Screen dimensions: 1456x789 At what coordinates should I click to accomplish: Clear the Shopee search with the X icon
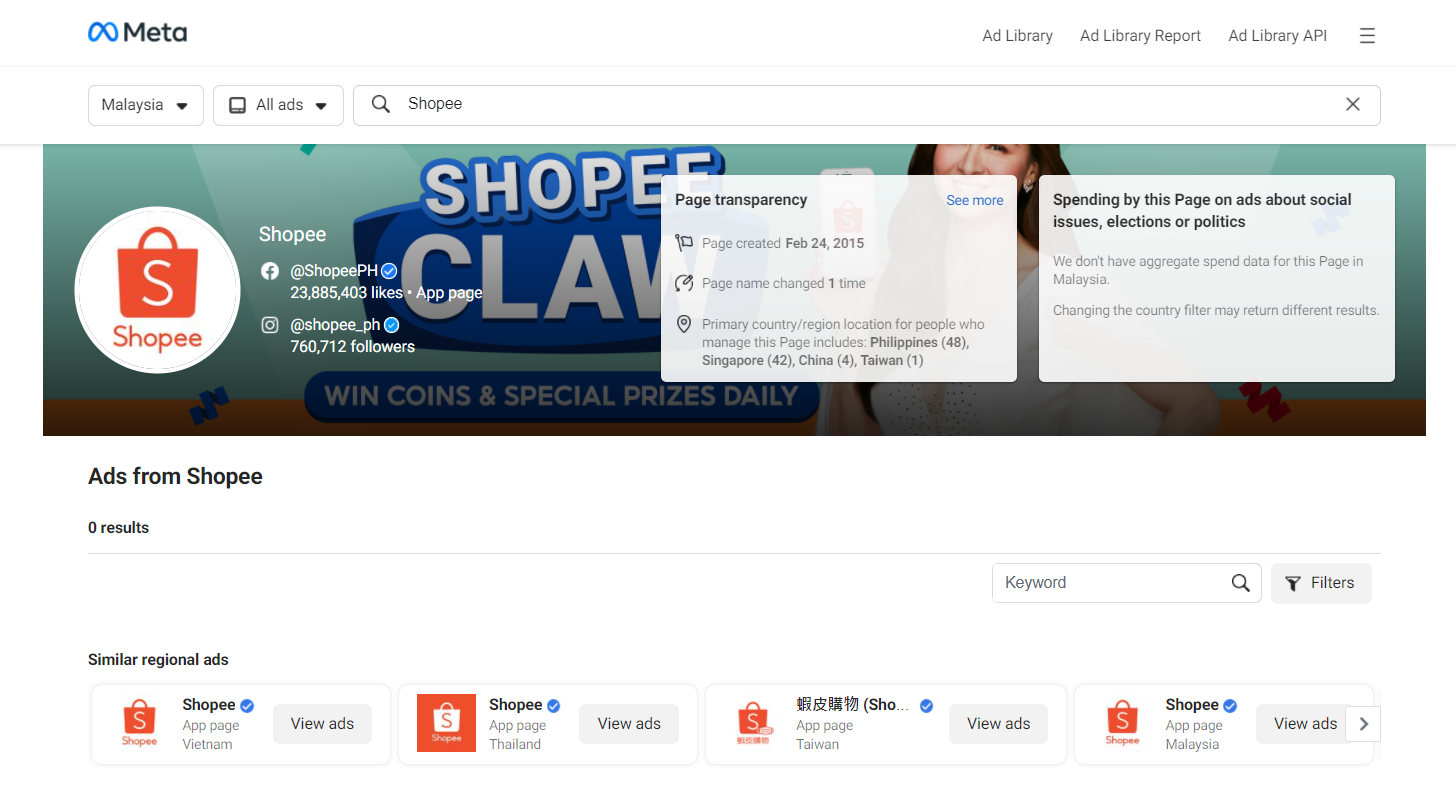tap(1353, 104)
